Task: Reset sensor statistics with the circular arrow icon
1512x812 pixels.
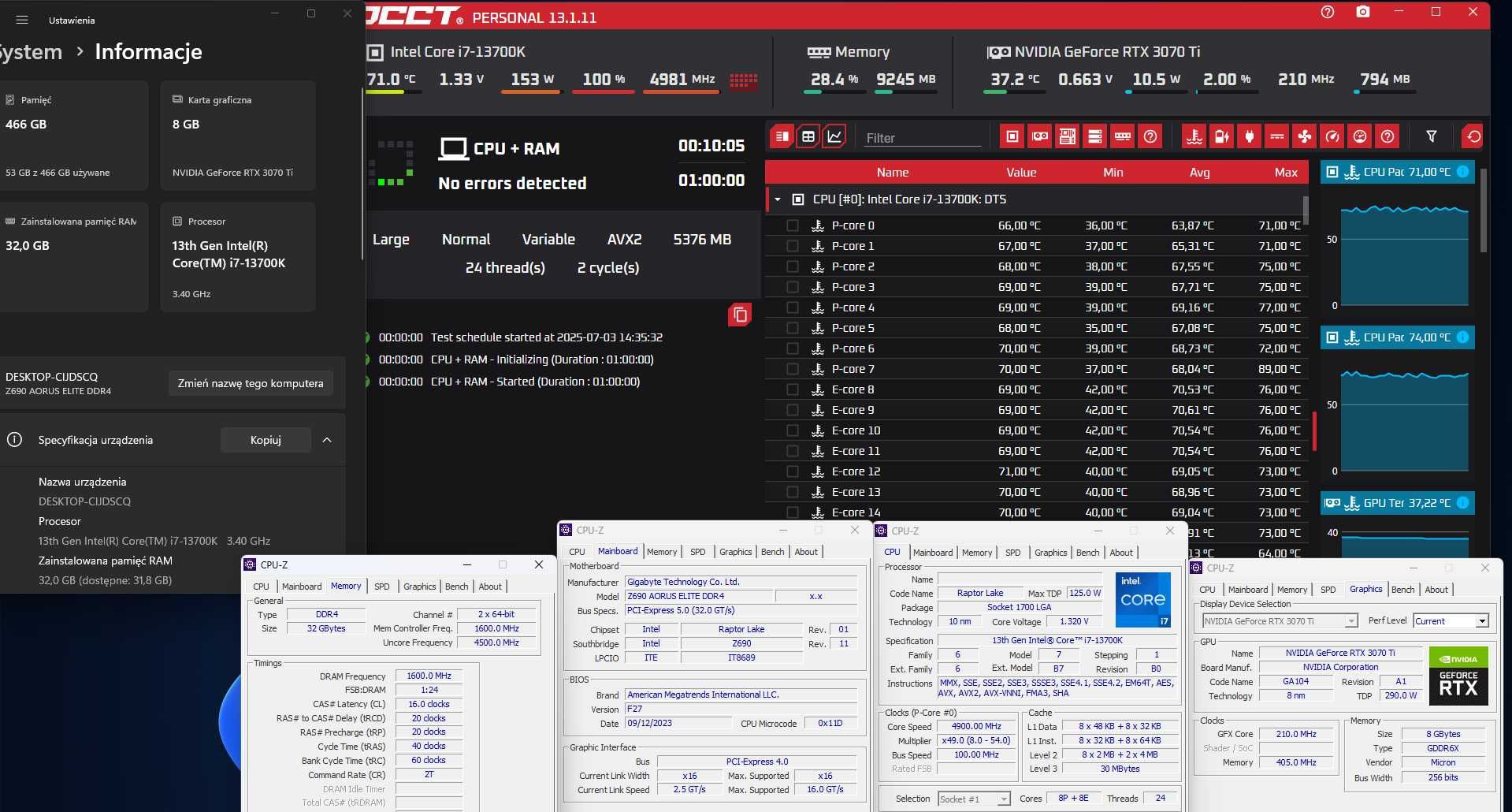Action: 1473,136
